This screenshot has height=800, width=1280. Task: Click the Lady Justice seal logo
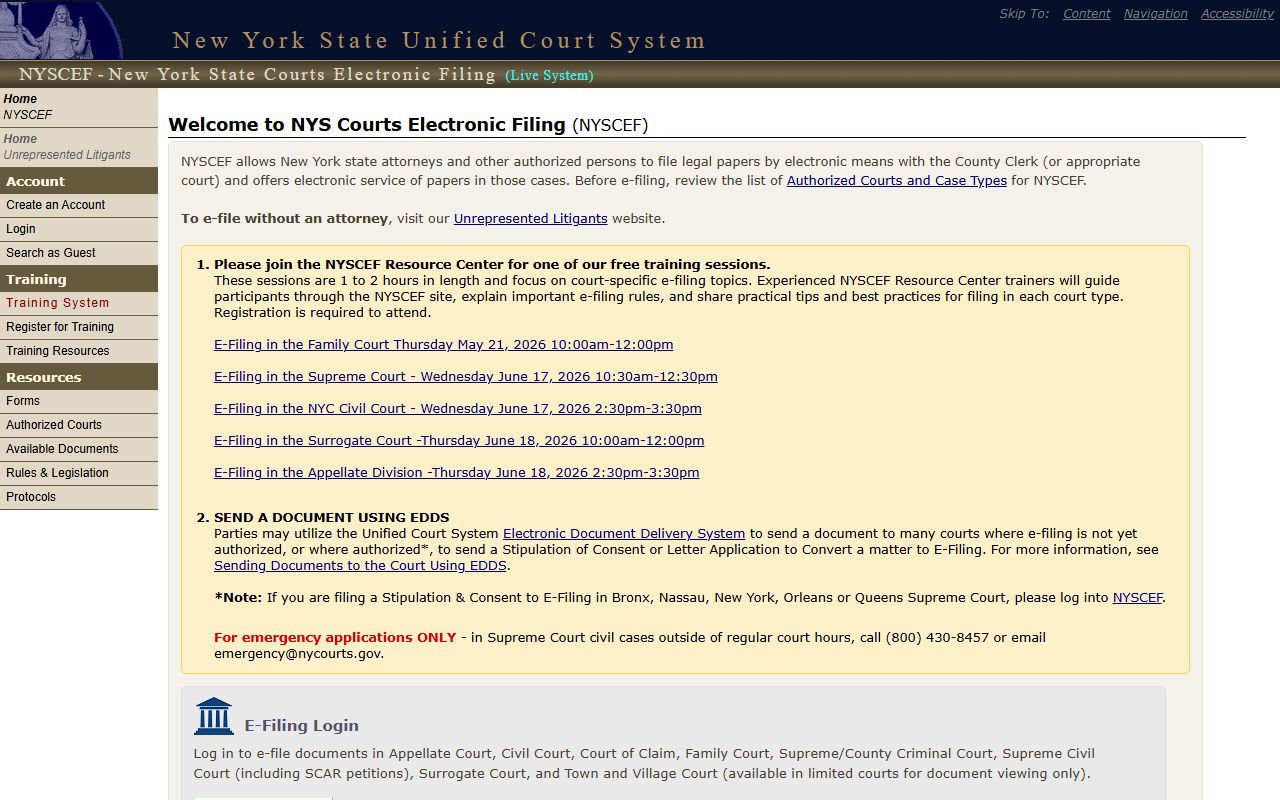(x=61, y=30)
